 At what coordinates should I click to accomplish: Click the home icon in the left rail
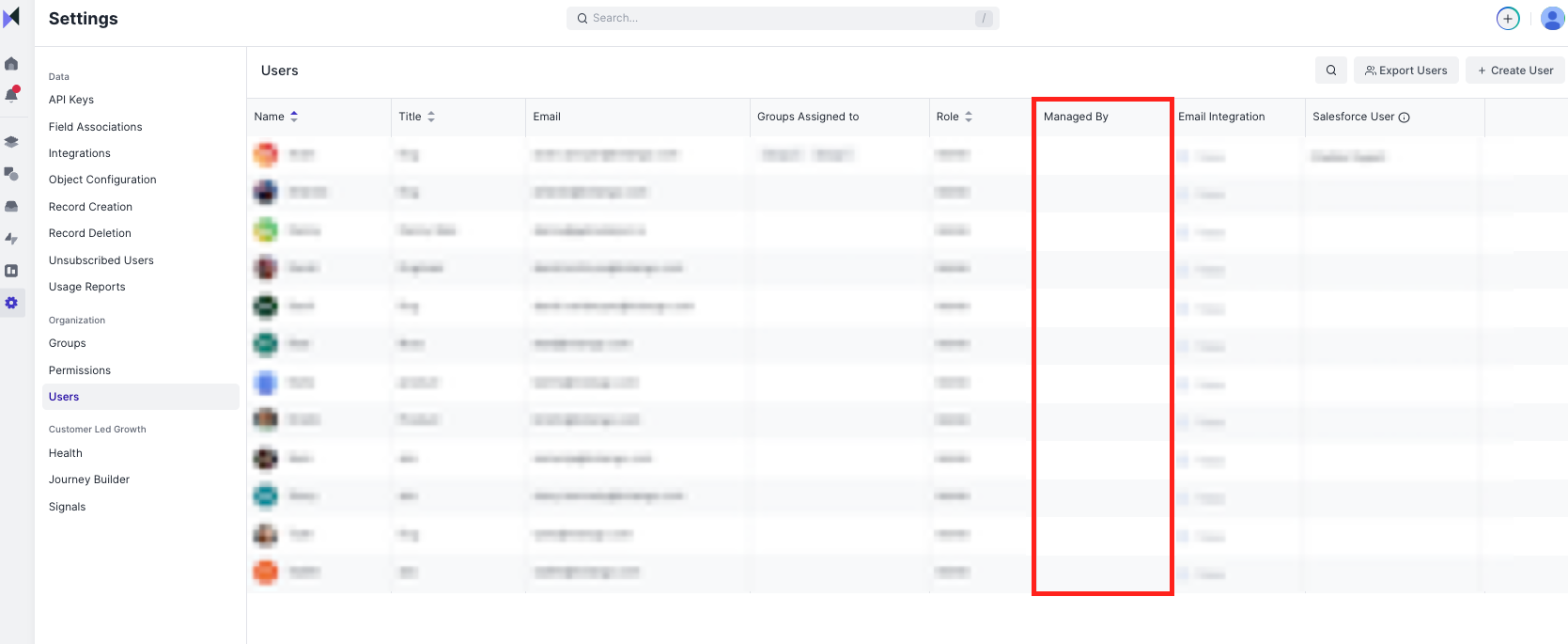point(11,64)
